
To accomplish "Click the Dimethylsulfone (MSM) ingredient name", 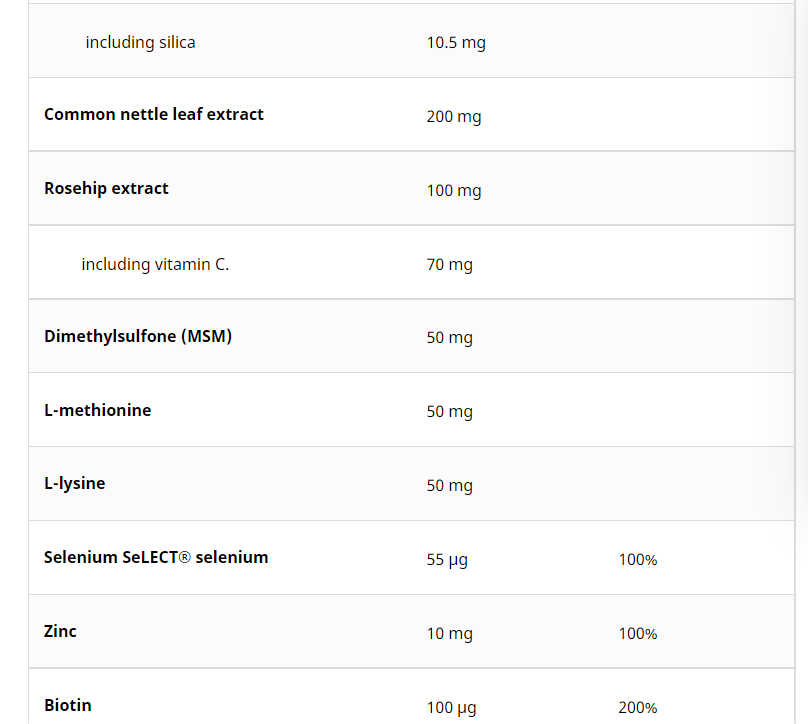I will 138,336.
